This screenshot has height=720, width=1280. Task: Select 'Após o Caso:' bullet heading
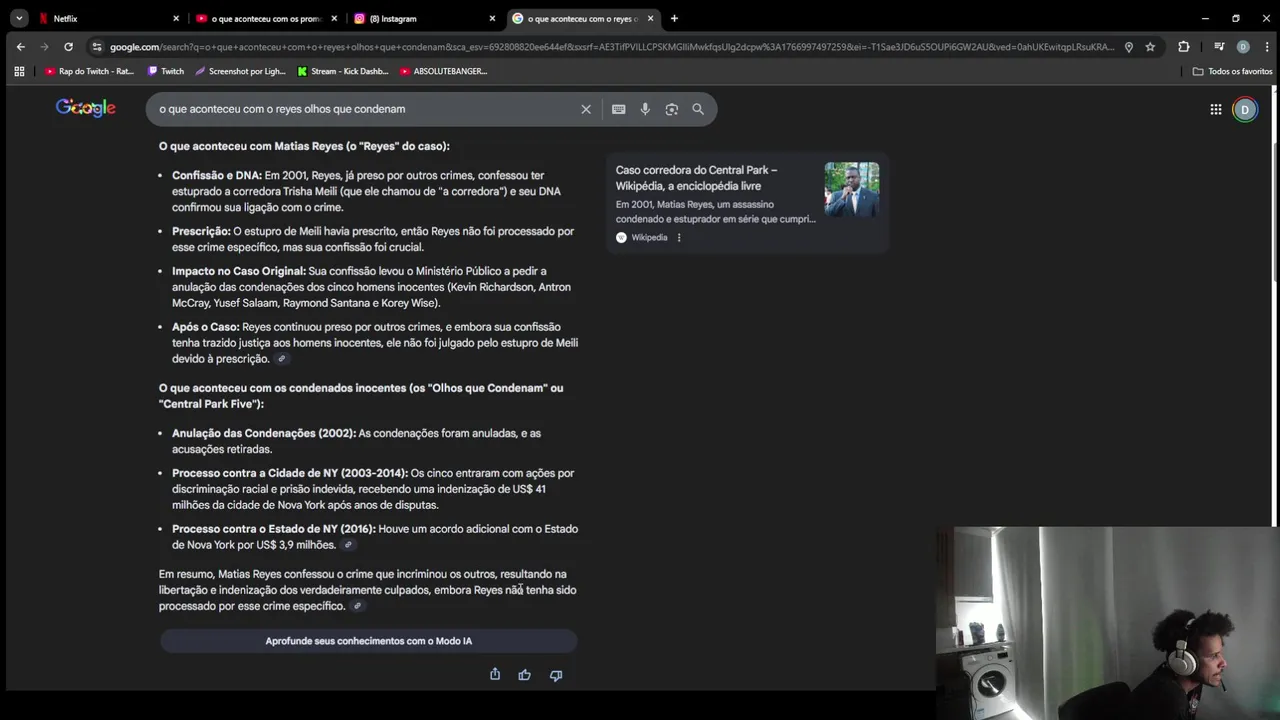point(206,327)
